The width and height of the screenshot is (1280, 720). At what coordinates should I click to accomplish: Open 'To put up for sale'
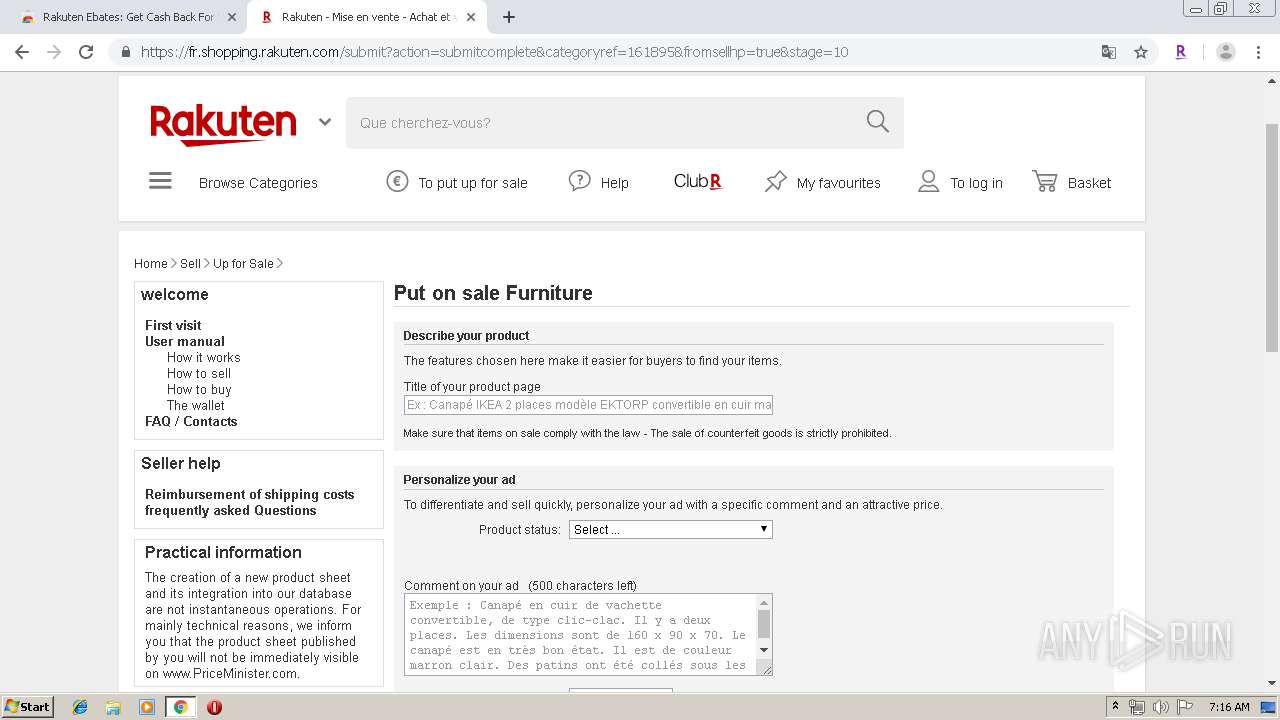tap(473, 183)
